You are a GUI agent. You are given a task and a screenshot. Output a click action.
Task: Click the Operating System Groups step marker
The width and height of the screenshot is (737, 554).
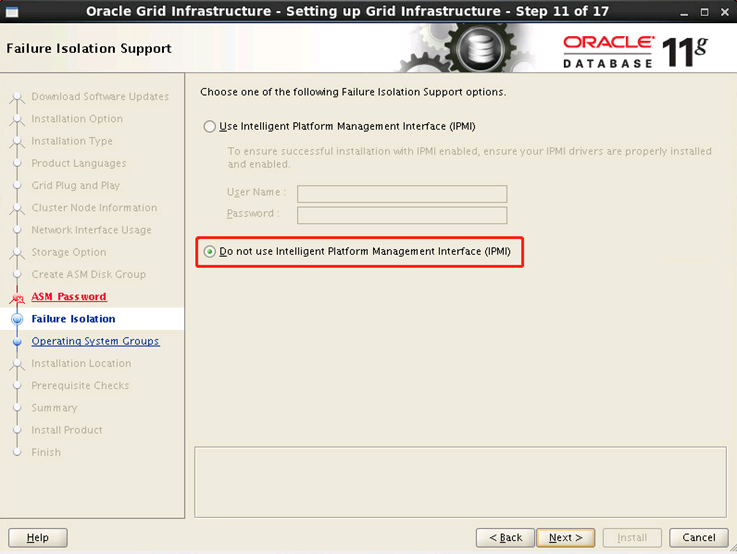(17, 342)
